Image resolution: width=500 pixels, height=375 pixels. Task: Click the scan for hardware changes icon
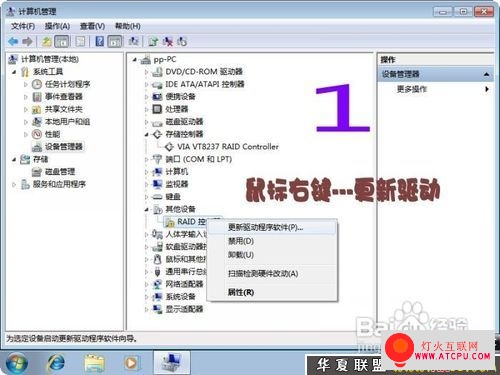point(134,41)
